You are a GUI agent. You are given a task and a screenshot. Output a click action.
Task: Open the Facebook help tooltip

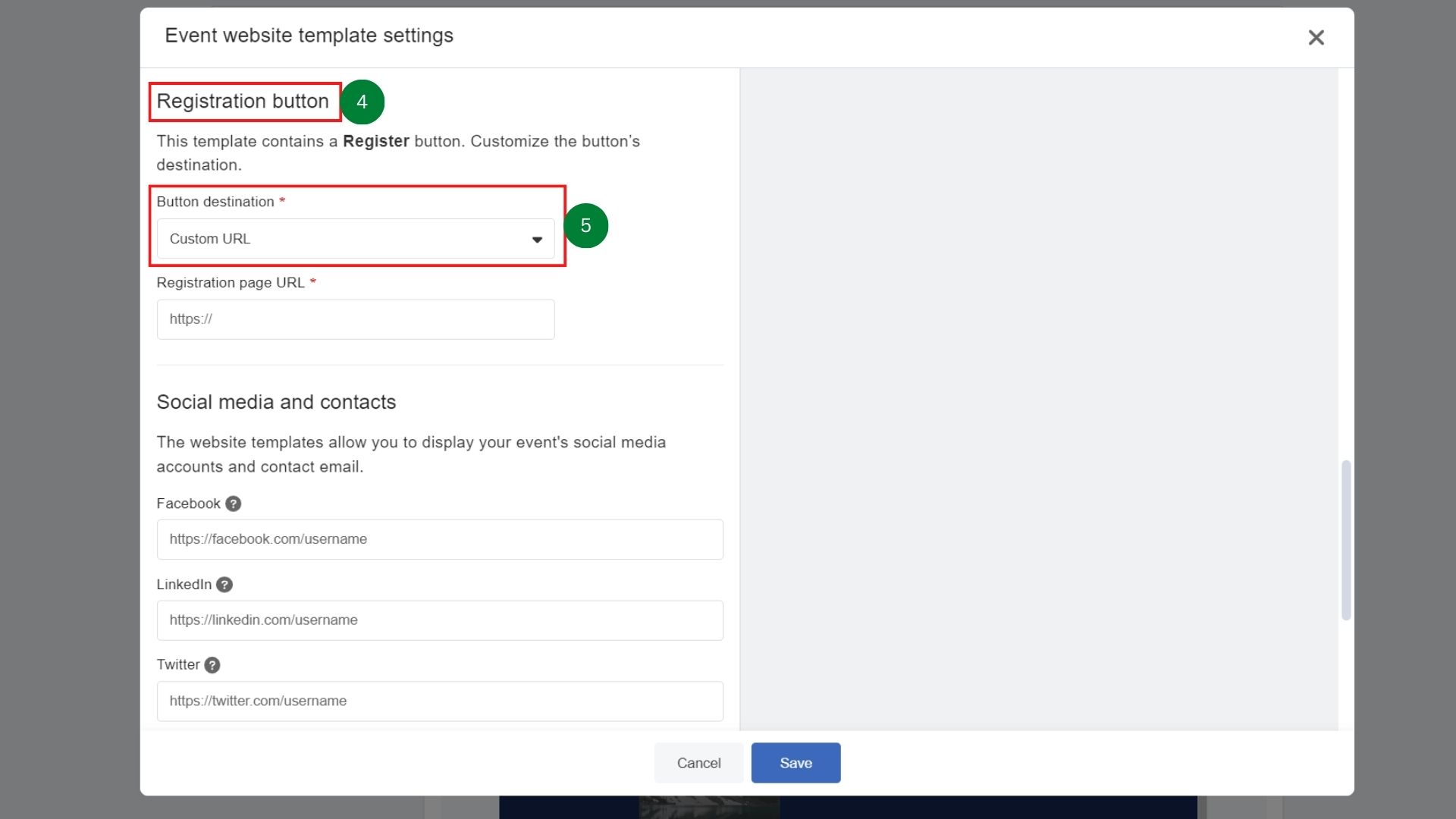233,504
